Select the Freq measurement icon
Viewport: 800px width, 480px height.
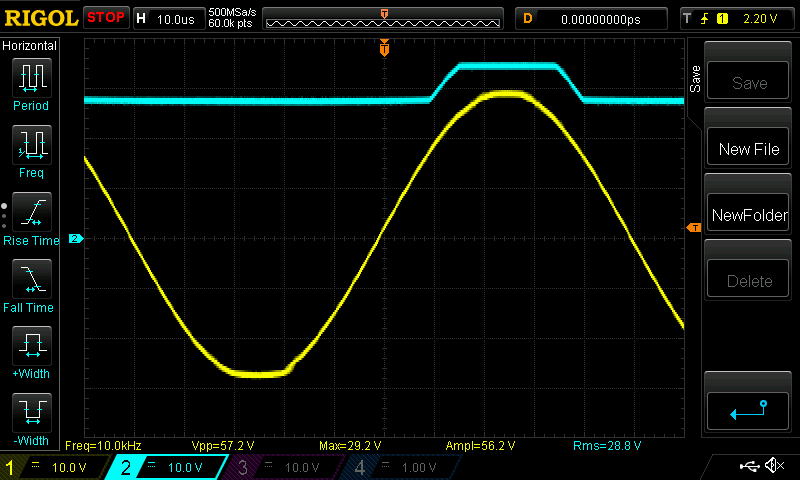tap(32, 144)
